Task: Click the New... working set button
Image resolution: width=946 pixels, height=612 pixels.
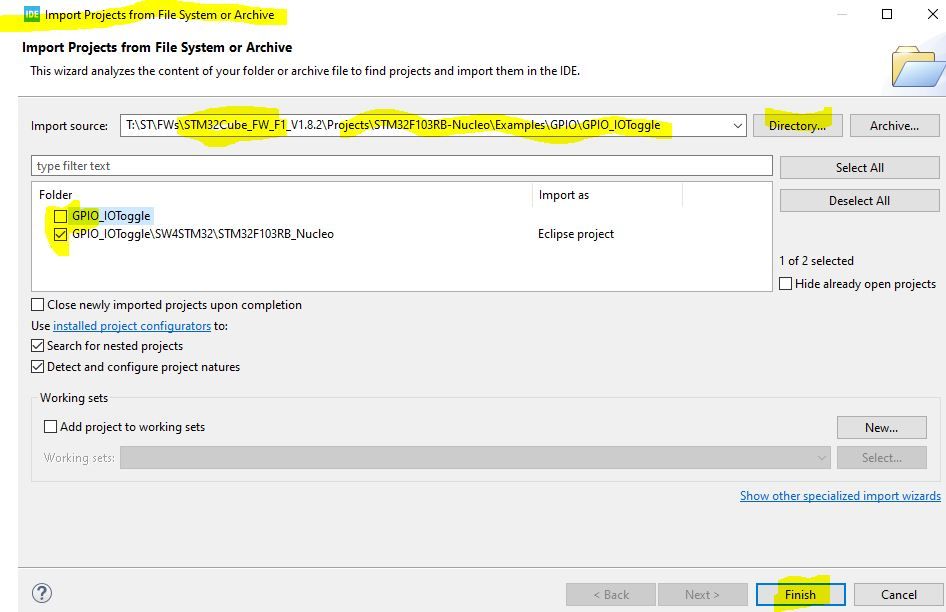Action: point(881,427)
